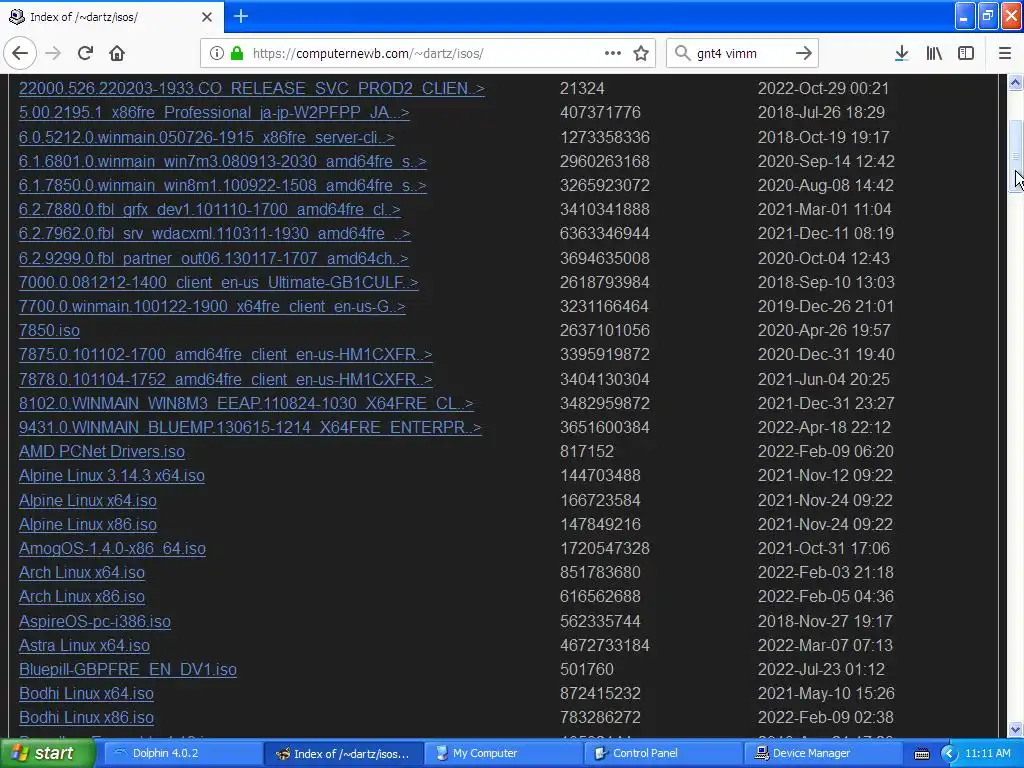Toggle the sidebar view
This screenshot has width=1024, height=768.
click(966, 53)
